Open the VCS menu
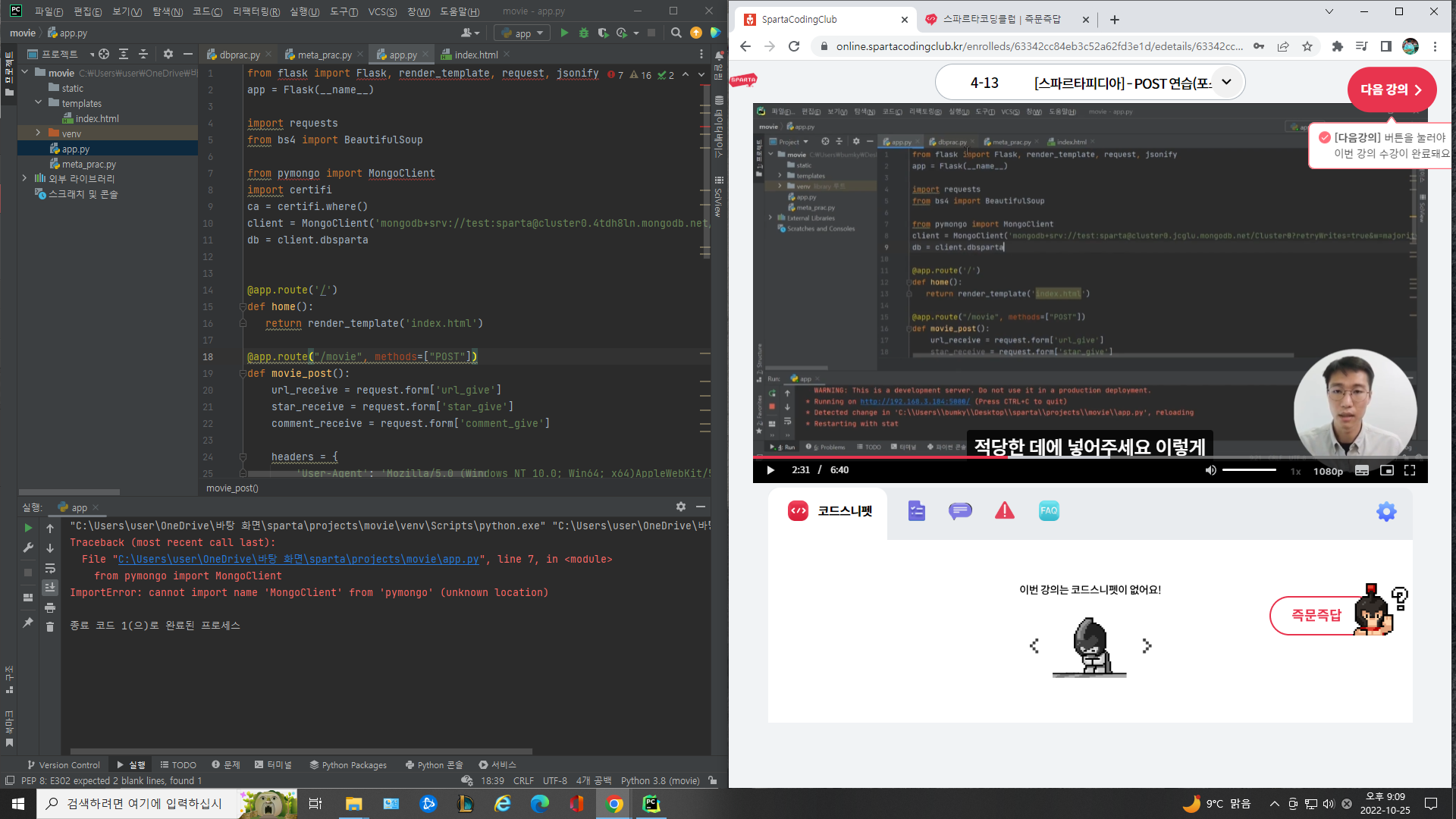This screenshot has width=1456, height=819. pyautogui.click(x=382, y=11)
